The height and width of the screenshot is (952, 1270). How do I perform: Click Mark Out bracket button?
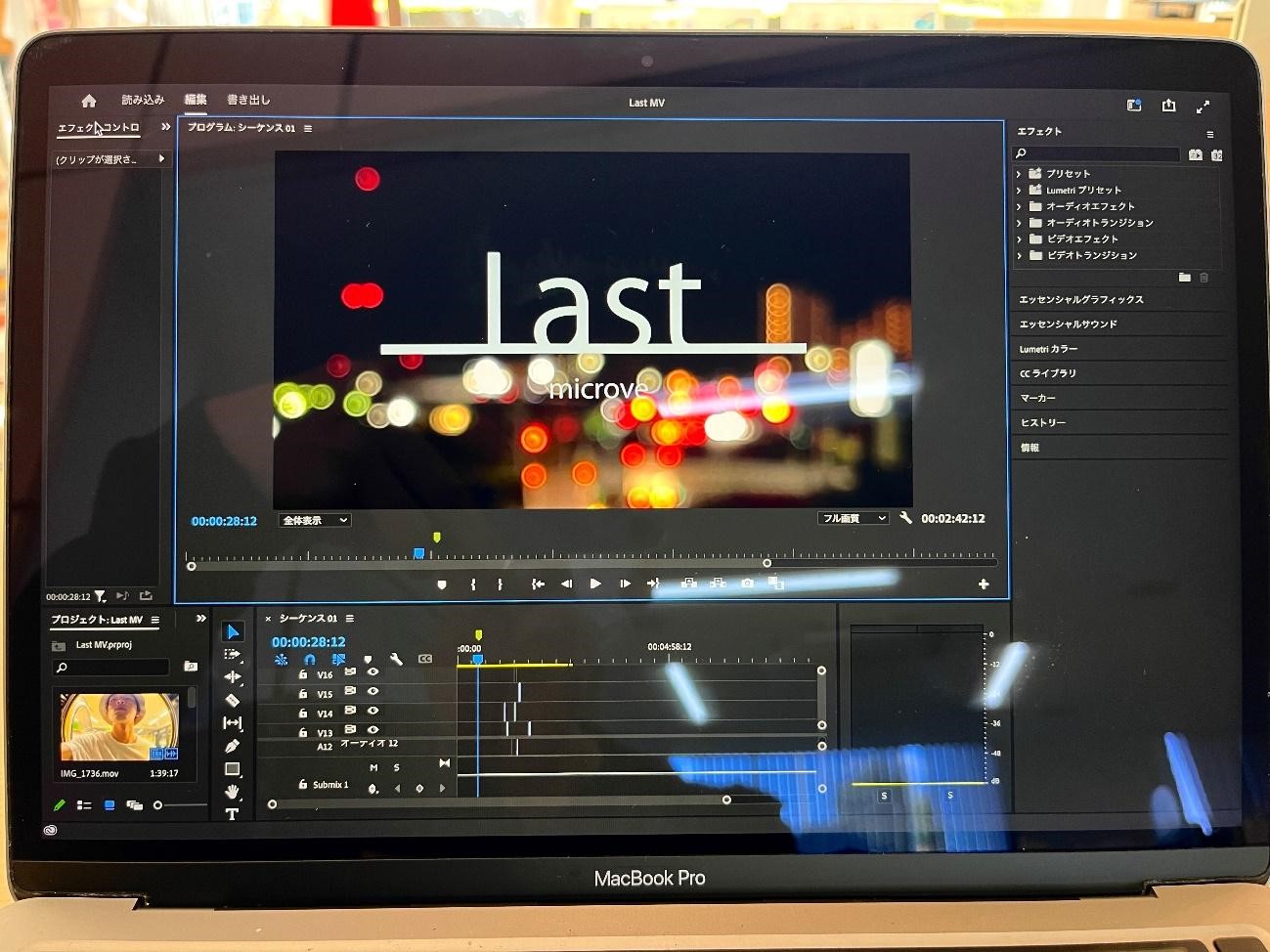click(500, 584)
